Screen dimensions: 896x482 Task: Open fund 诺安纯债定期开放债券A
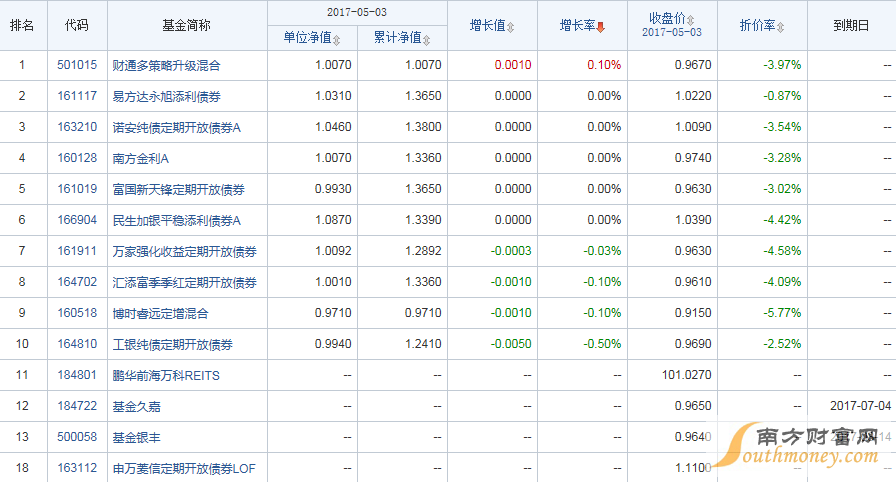point(177,127)
